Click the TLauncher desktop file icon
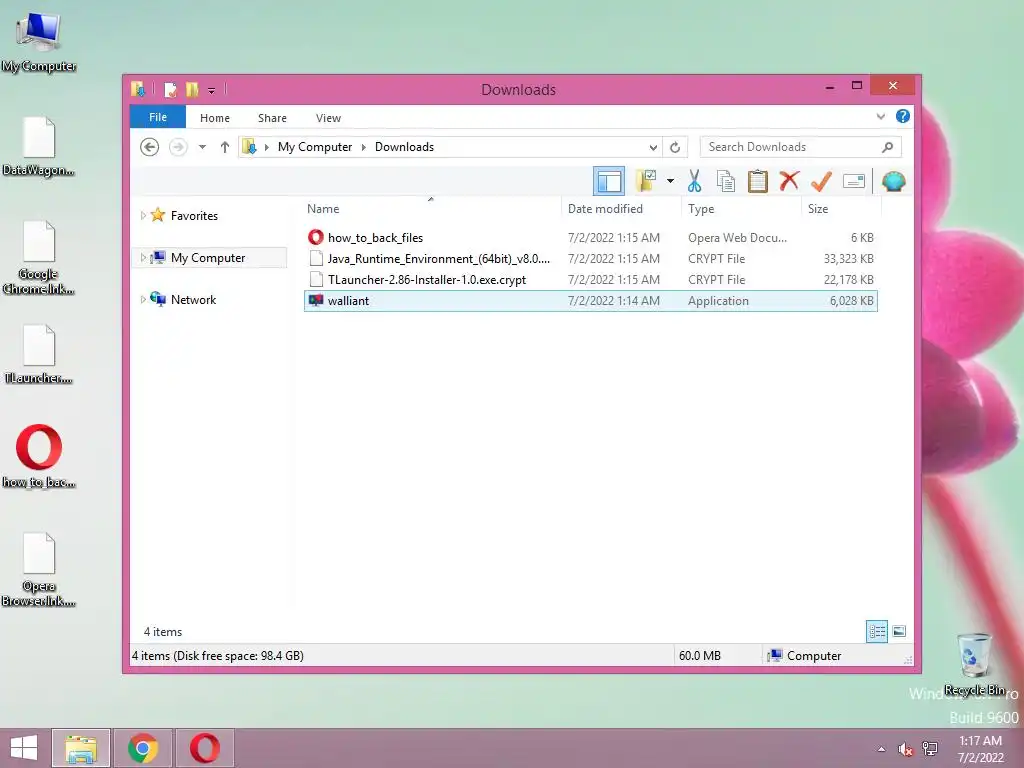The image size is (1024, 768). click(39, 355)
